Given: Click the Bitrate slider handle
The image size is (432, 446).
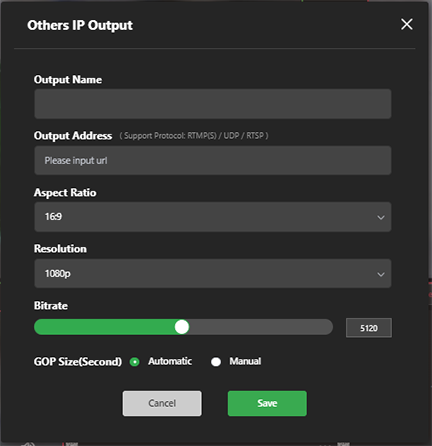Looking at the screenshot, I should click(182, 327).
